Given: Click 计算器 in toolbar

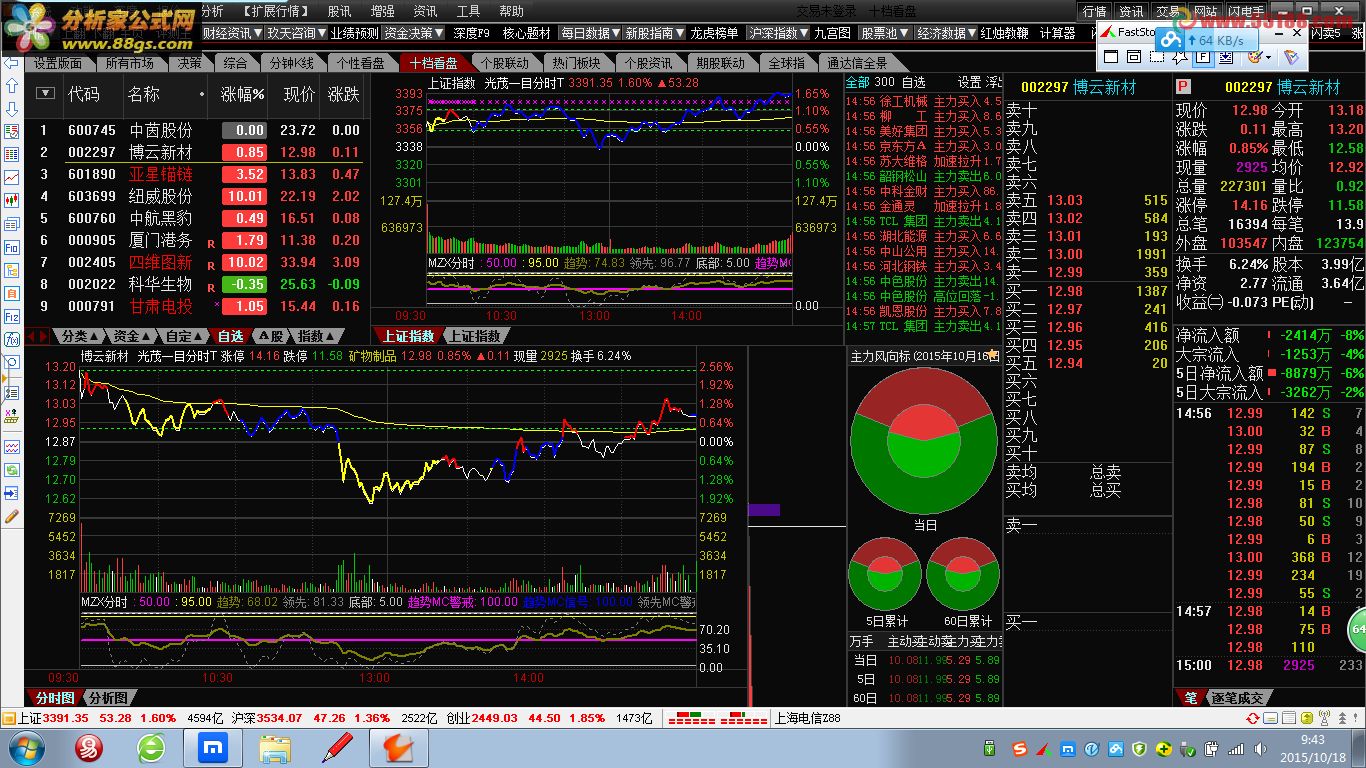Looking at the screenshot, I should (x=1058, y=33).
